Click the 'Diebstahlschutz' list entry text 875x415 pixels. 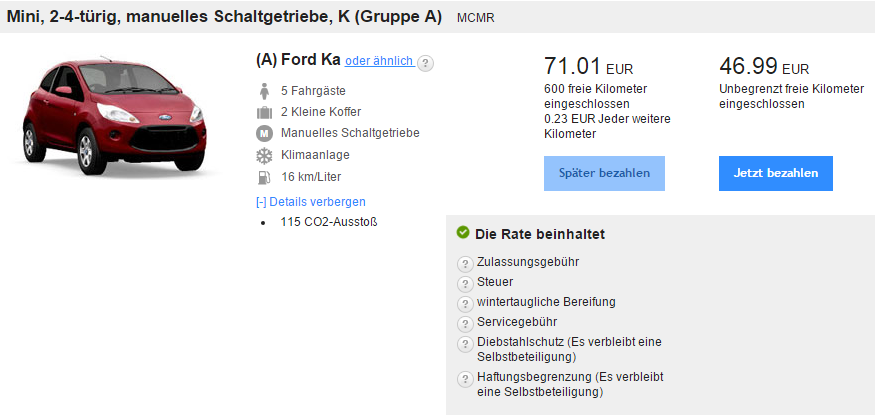pyautogui.click(x=569, y=349)
